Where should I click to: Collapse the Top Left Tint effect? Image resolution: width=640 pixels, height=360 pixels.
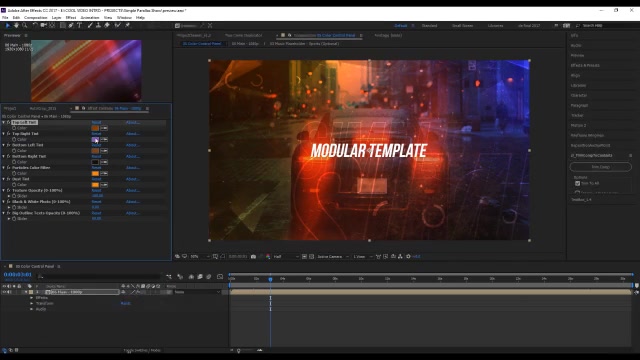click(x=4, y=122)
